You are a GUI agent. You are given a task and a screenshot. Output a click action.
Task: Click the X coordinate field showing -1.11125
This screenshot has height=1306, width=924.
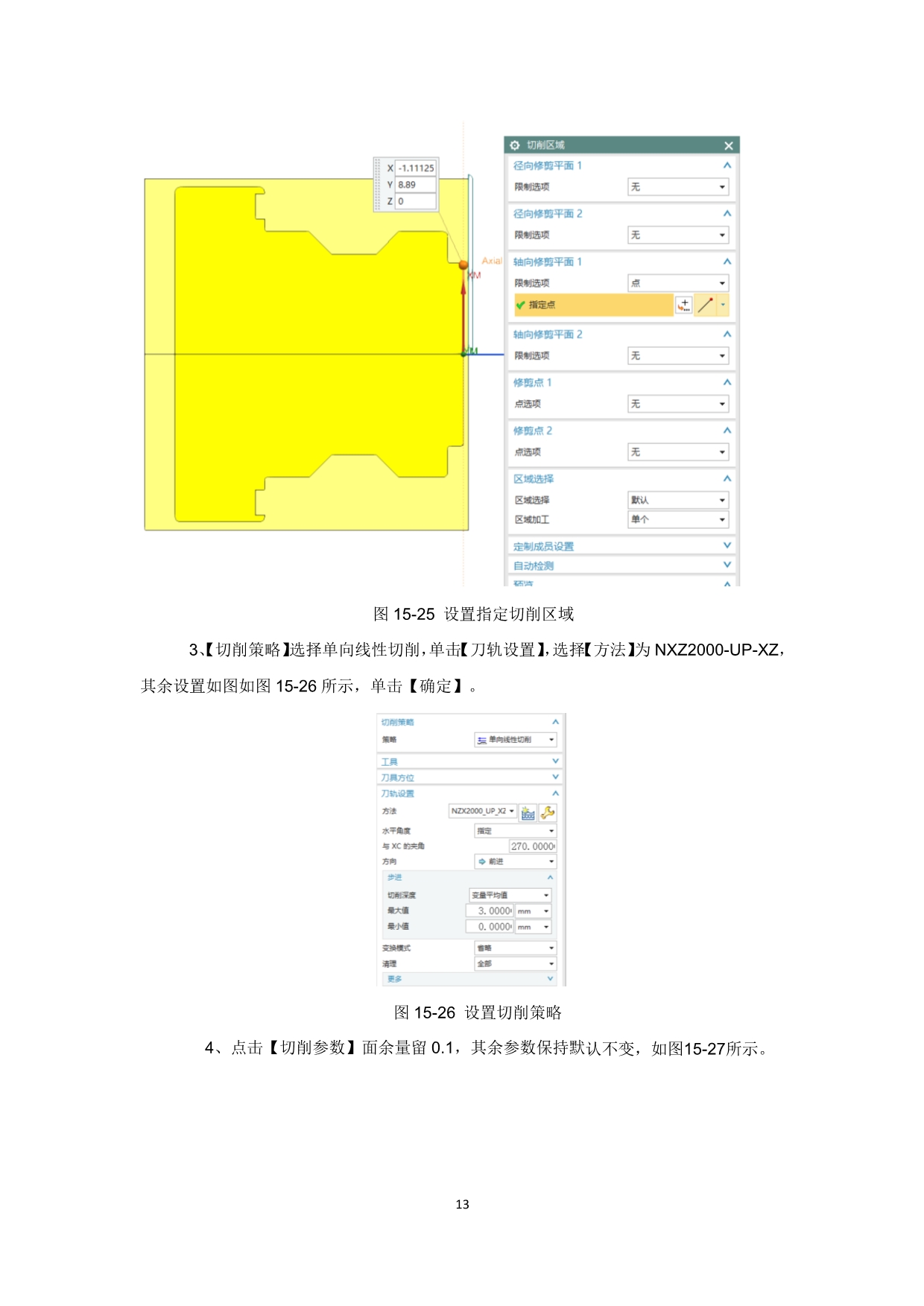(x=415, y=168)
